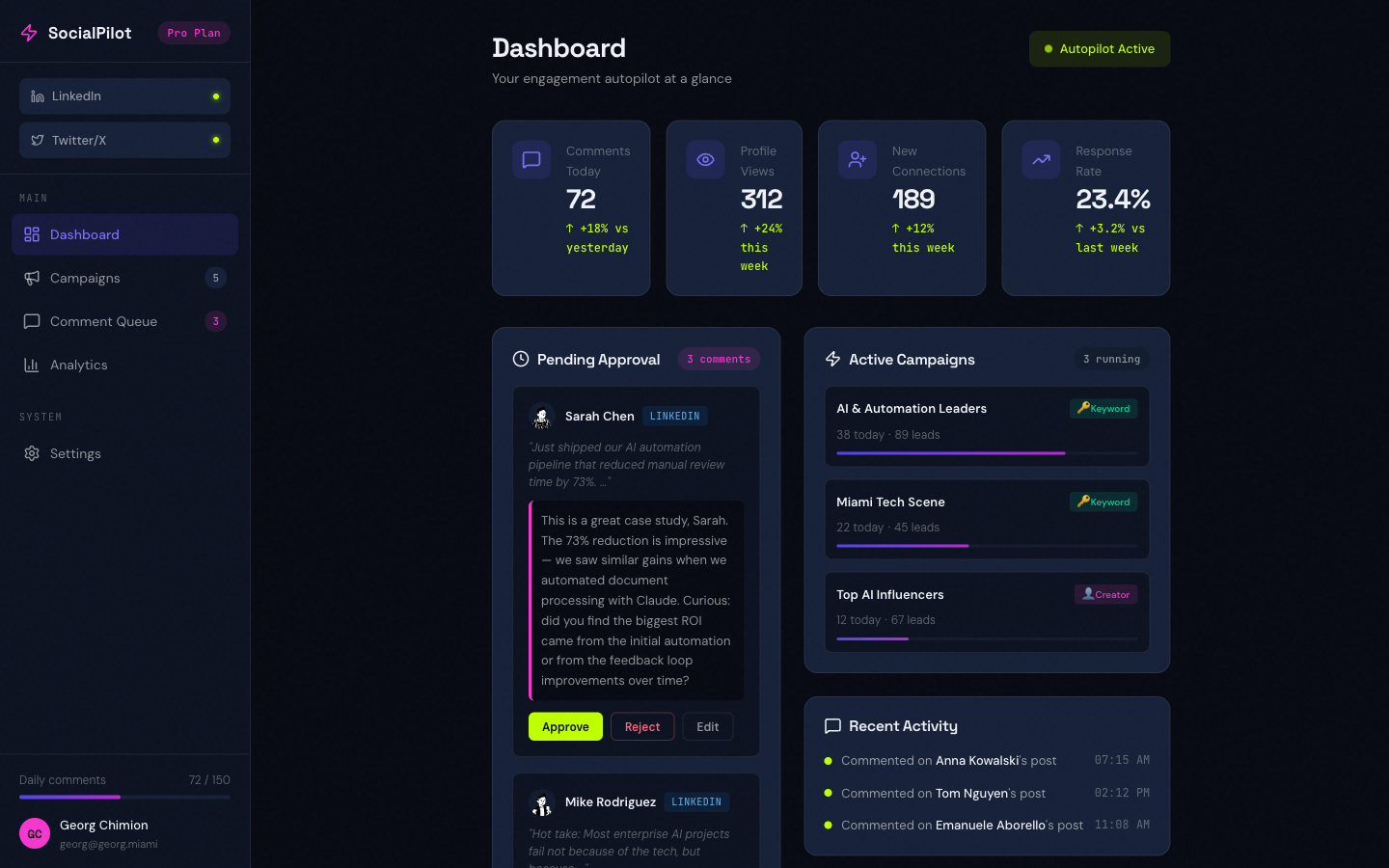Click the GC user avatar
Image resolution: width=1389 pixels, height=868 pixels.
click(x=35, y=833)
